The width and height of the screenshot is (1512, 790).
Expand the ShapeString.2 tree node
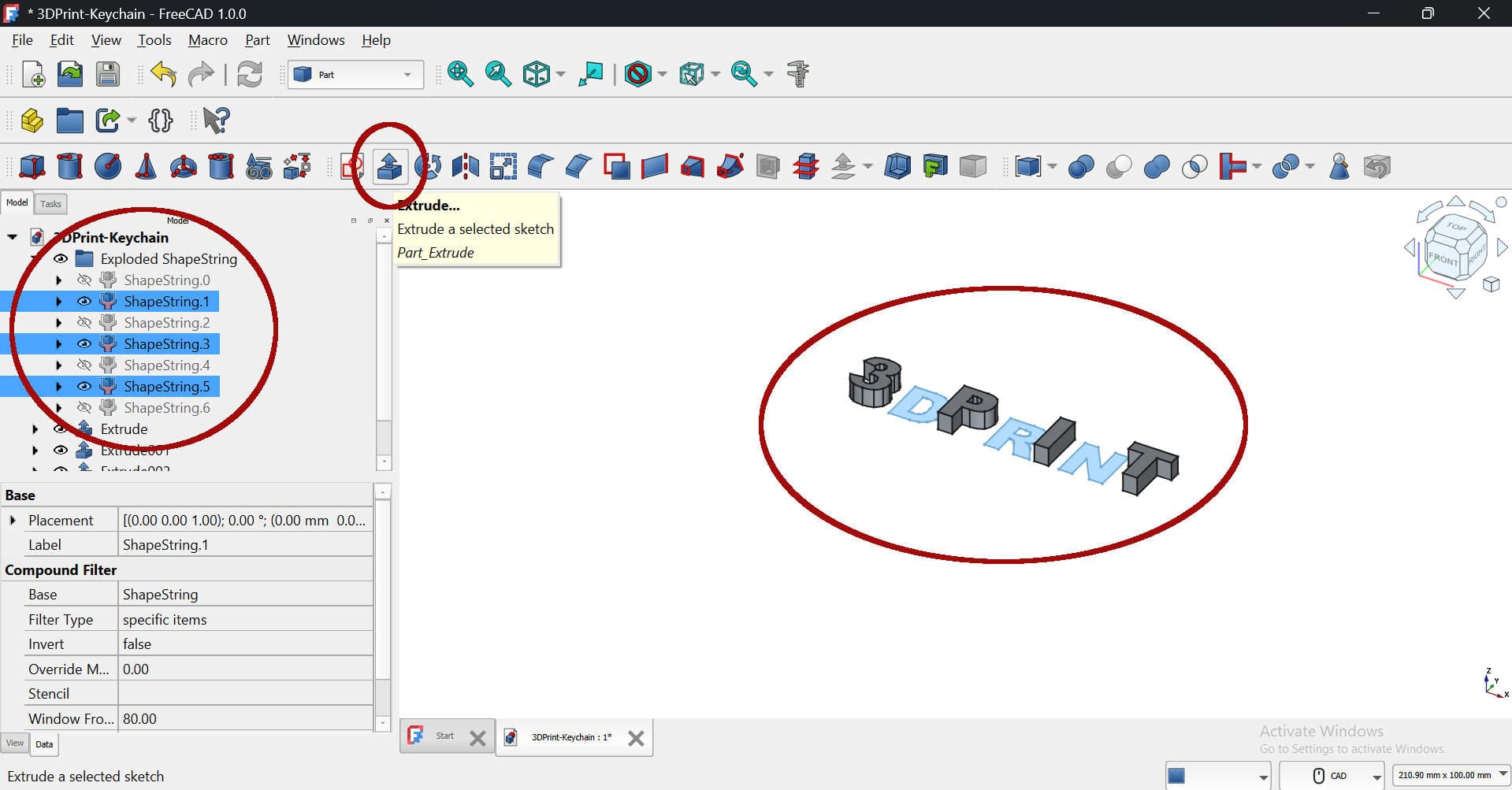click(x=58, y=322)
